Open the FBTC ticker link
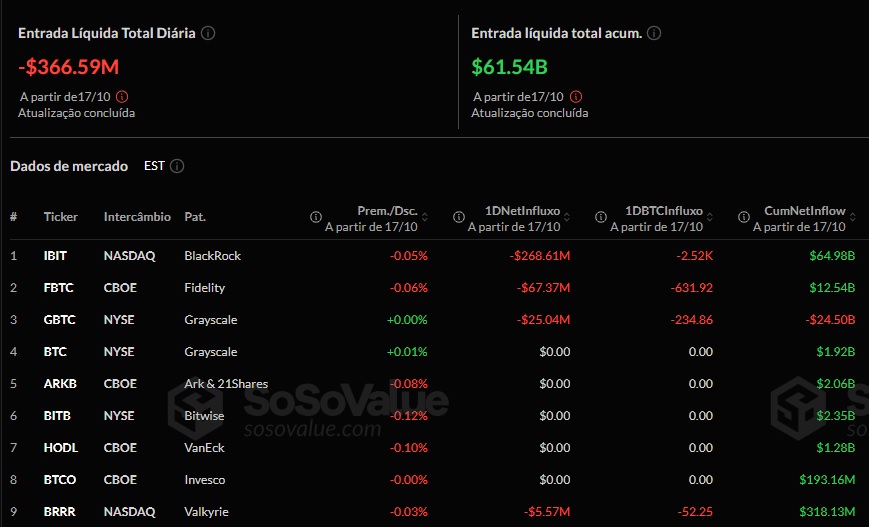 tap(57, 288)
